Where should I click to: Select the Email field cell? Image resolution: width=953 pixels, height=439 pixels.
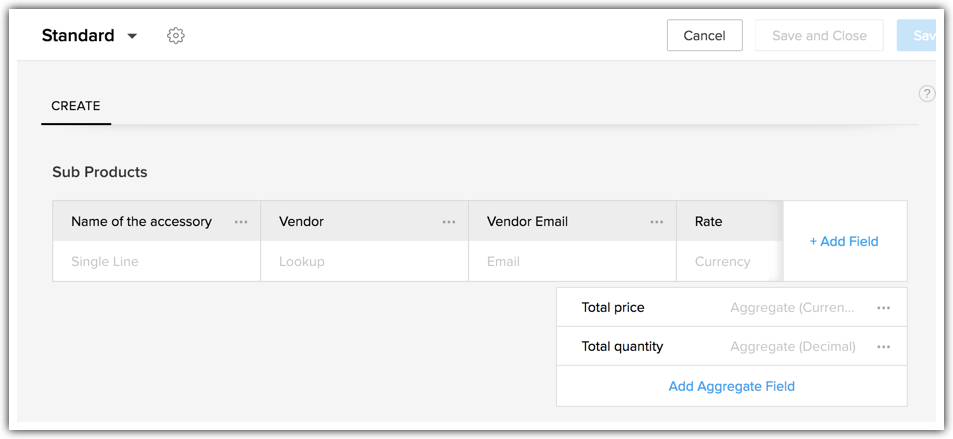pyautogui.click(x=572, y=262)
